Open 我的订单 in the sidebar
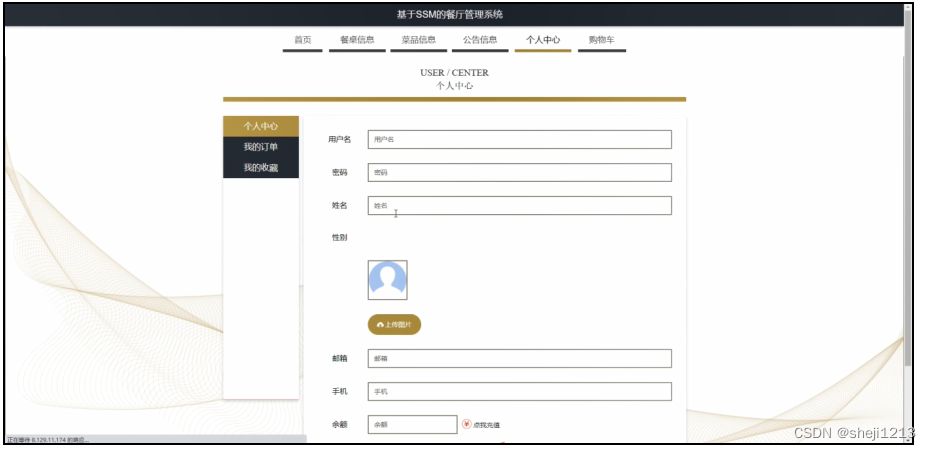 [x=261, y=147]
